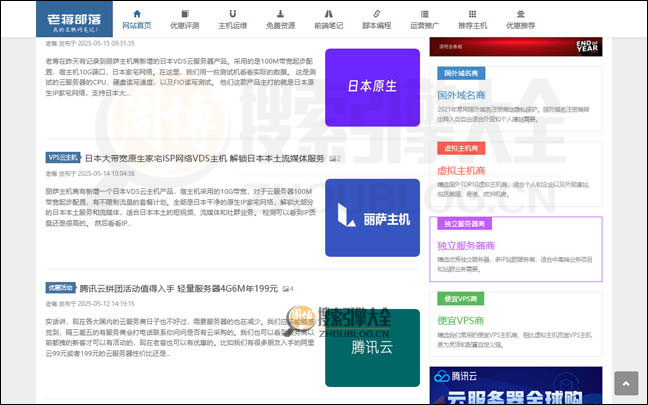
Task: Open the 运营推广 navigation item
Action: [424, 20]
